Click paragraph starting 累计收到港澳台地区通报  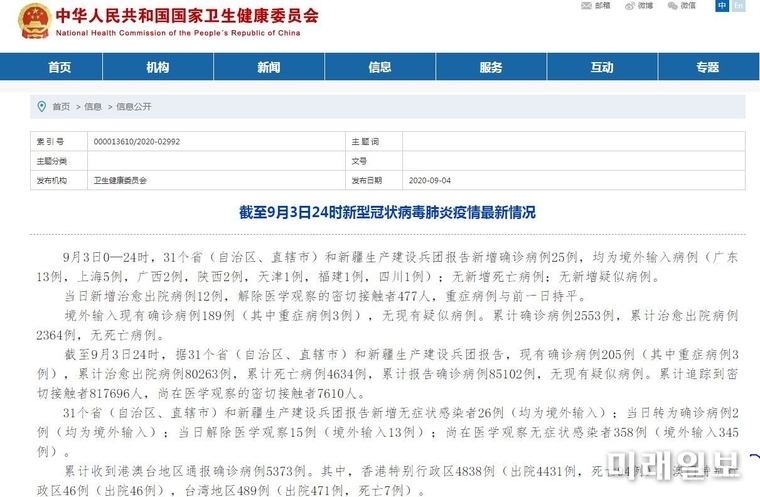coord(387,481)
